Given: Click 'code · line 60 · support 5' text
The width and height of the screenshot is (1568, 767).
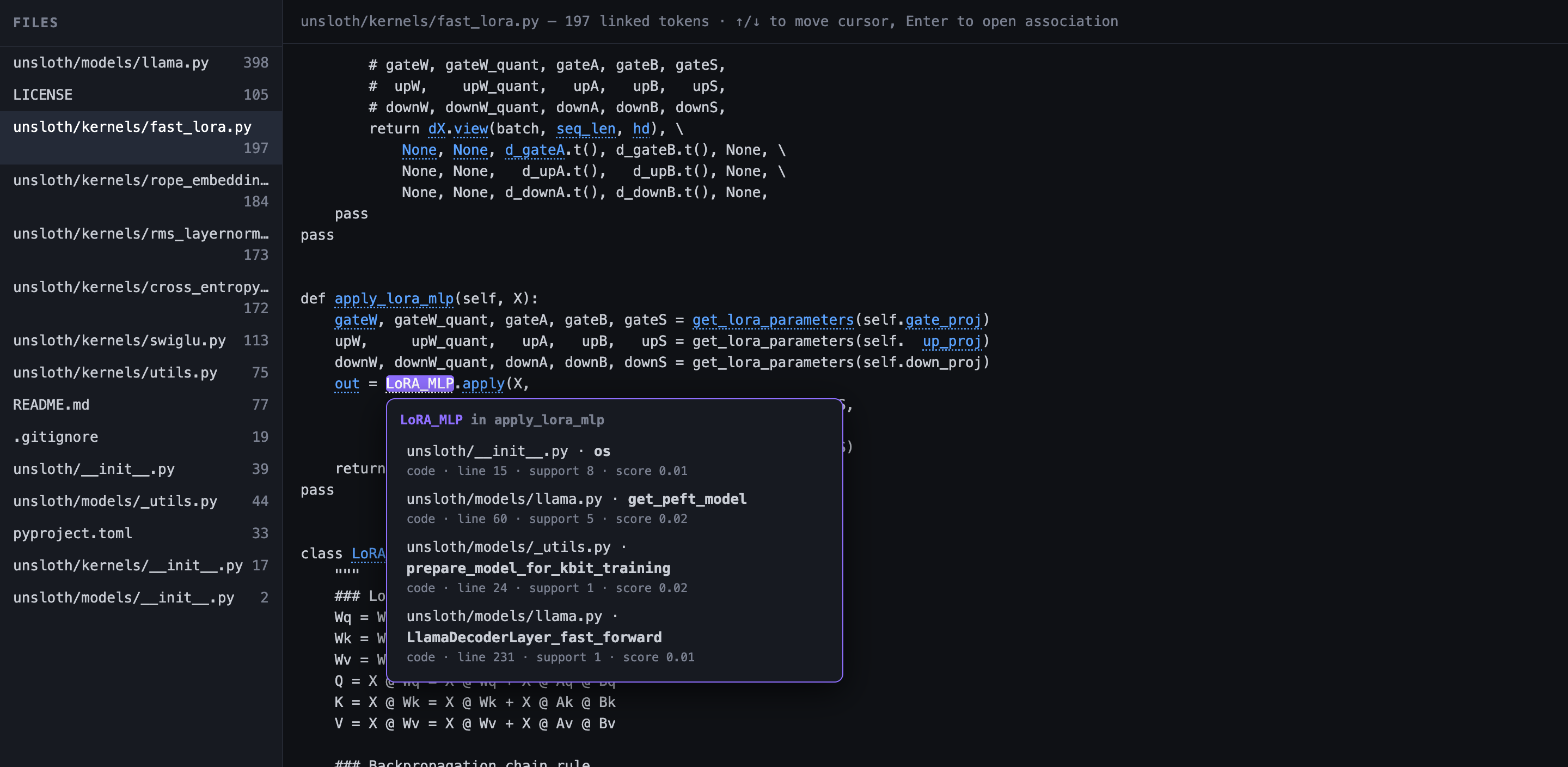Looking at the screenshot, I should coord(500,519).
